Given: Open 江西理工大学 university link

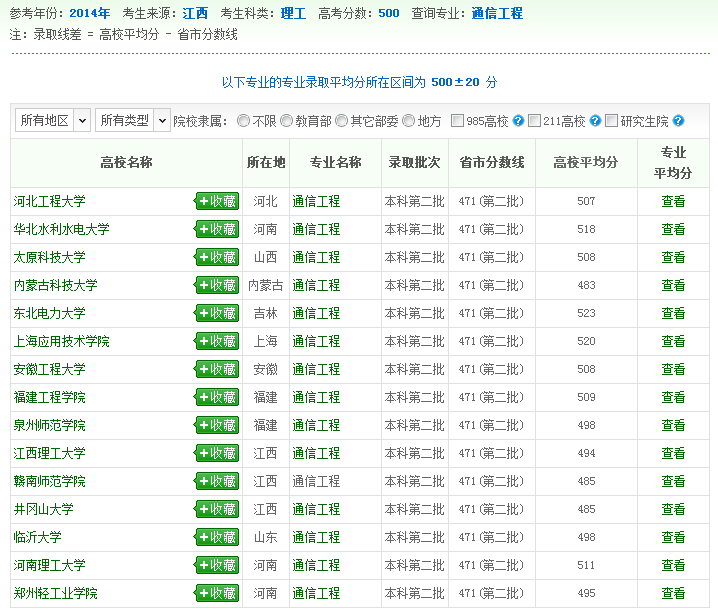Looking at the screenshot, I should pos(49,453).
